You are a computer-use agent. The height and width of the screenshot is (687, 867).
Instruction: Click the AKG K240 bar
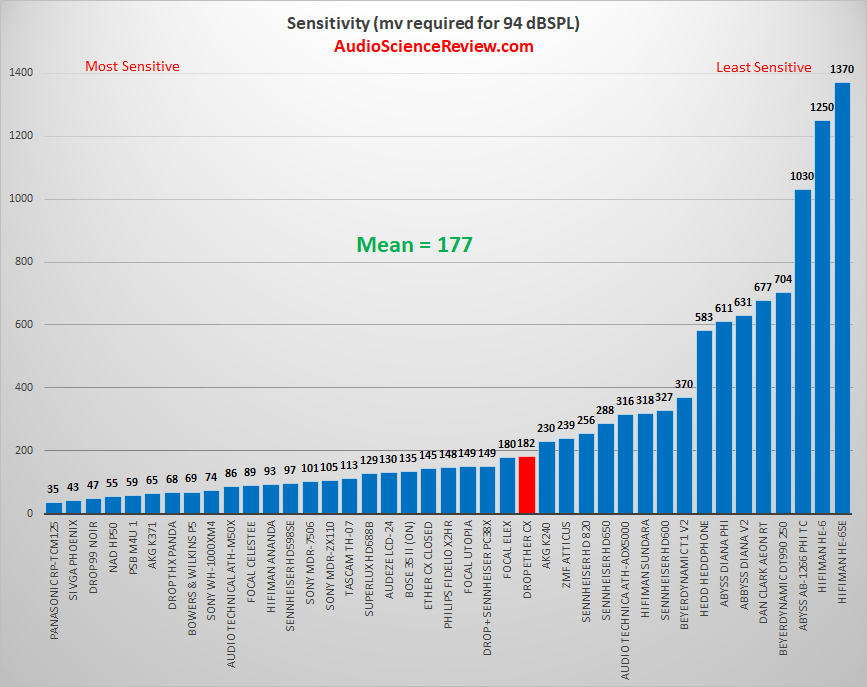(x=547, y=478)
